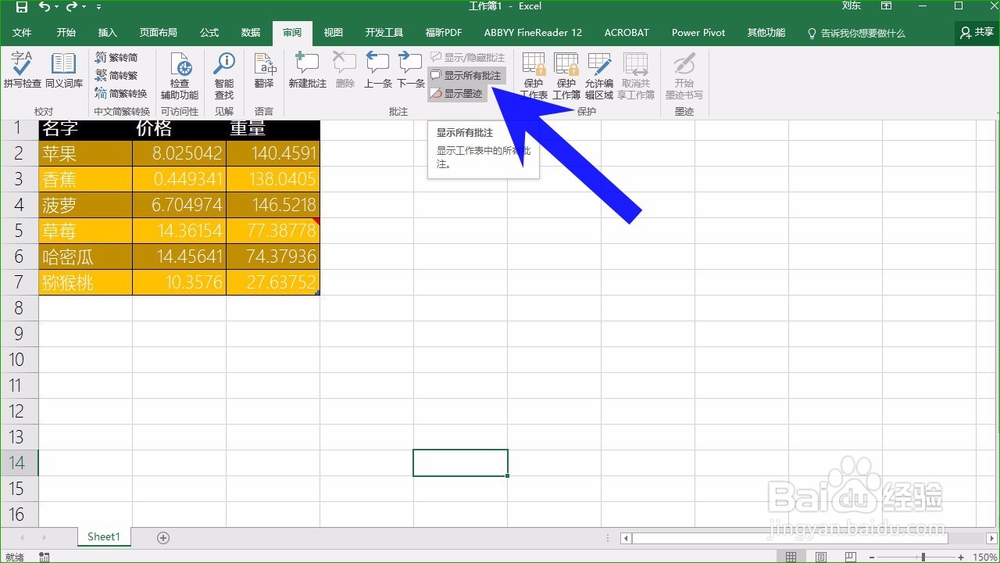This screenshot has height=563, width=1000.
Task: Convert simplified Chinese to traditional
Action: coord(116,75)
